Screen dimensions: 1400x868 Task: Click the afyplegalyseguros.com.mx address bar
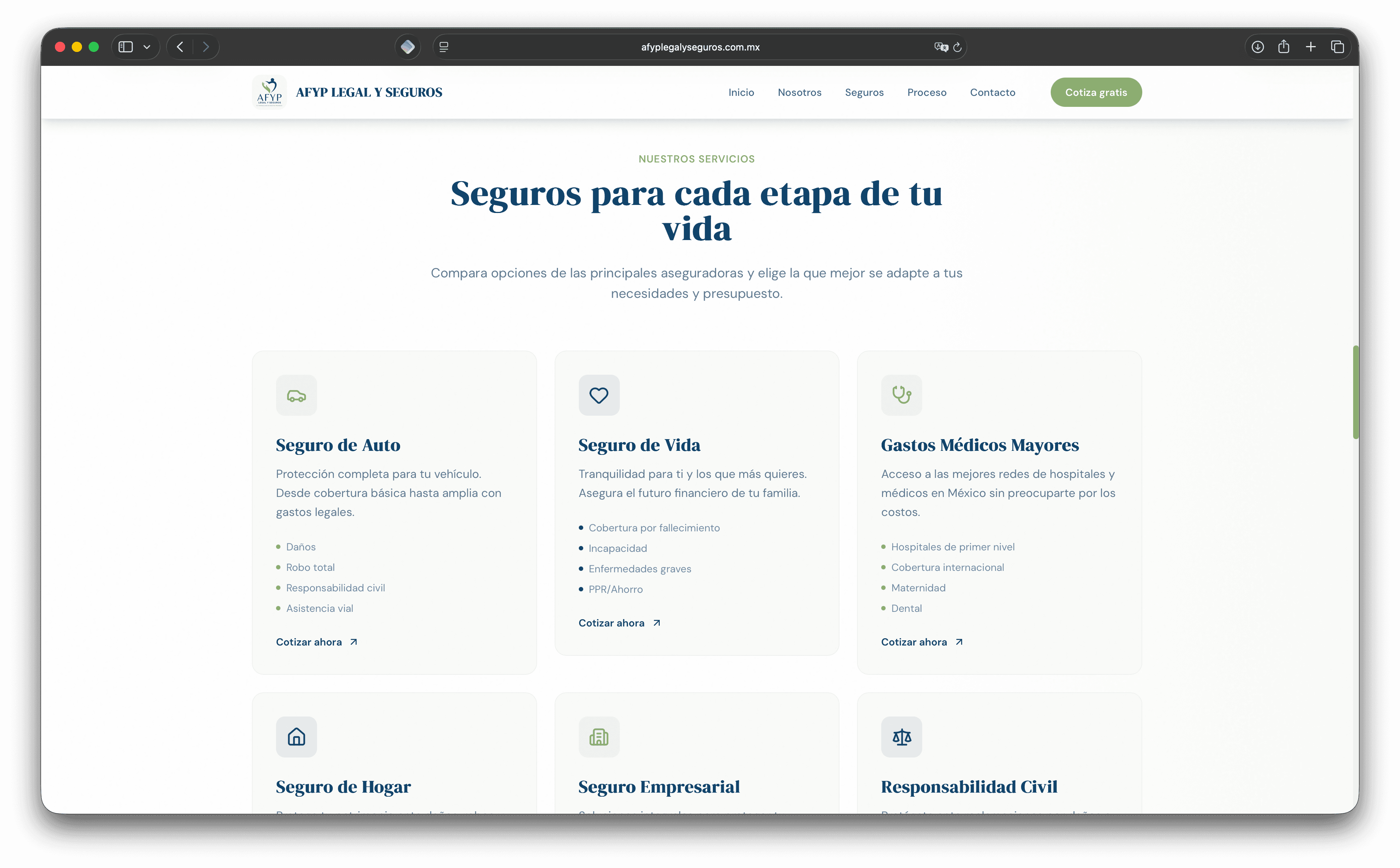click(x=700, y=47)
